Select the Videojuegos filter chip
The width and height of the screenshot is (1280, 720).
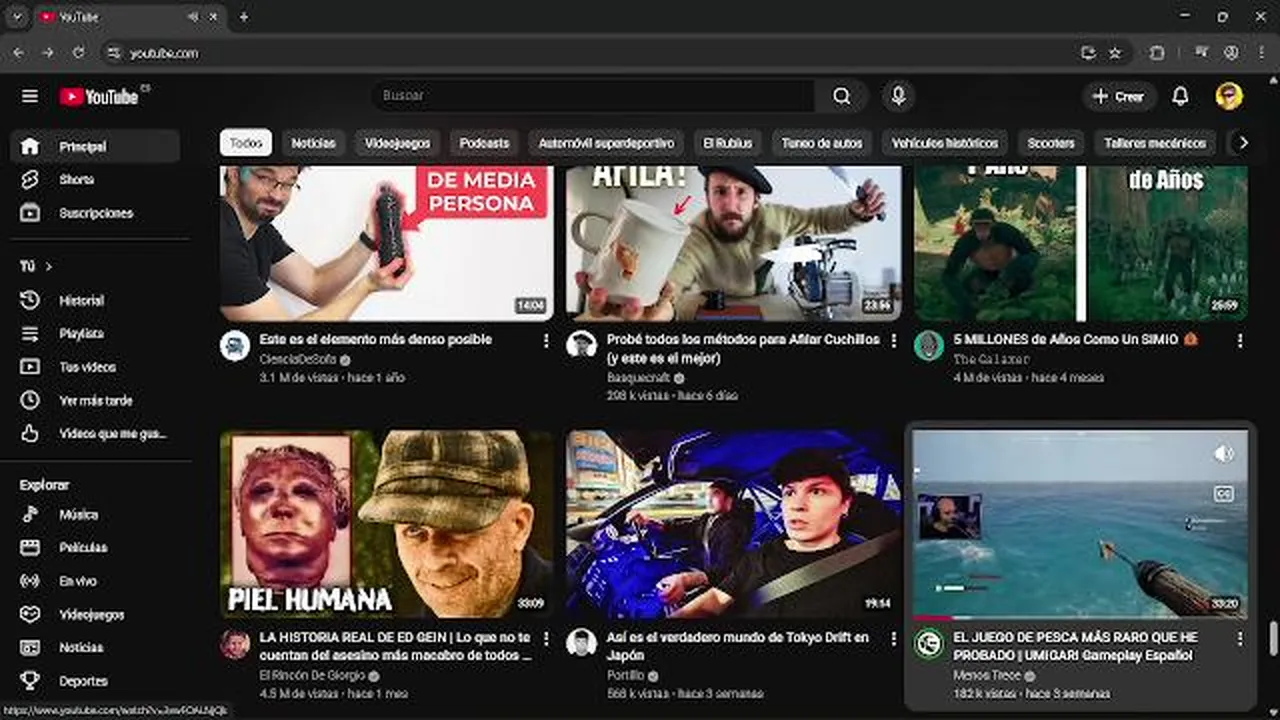click(x=397, y=143)
